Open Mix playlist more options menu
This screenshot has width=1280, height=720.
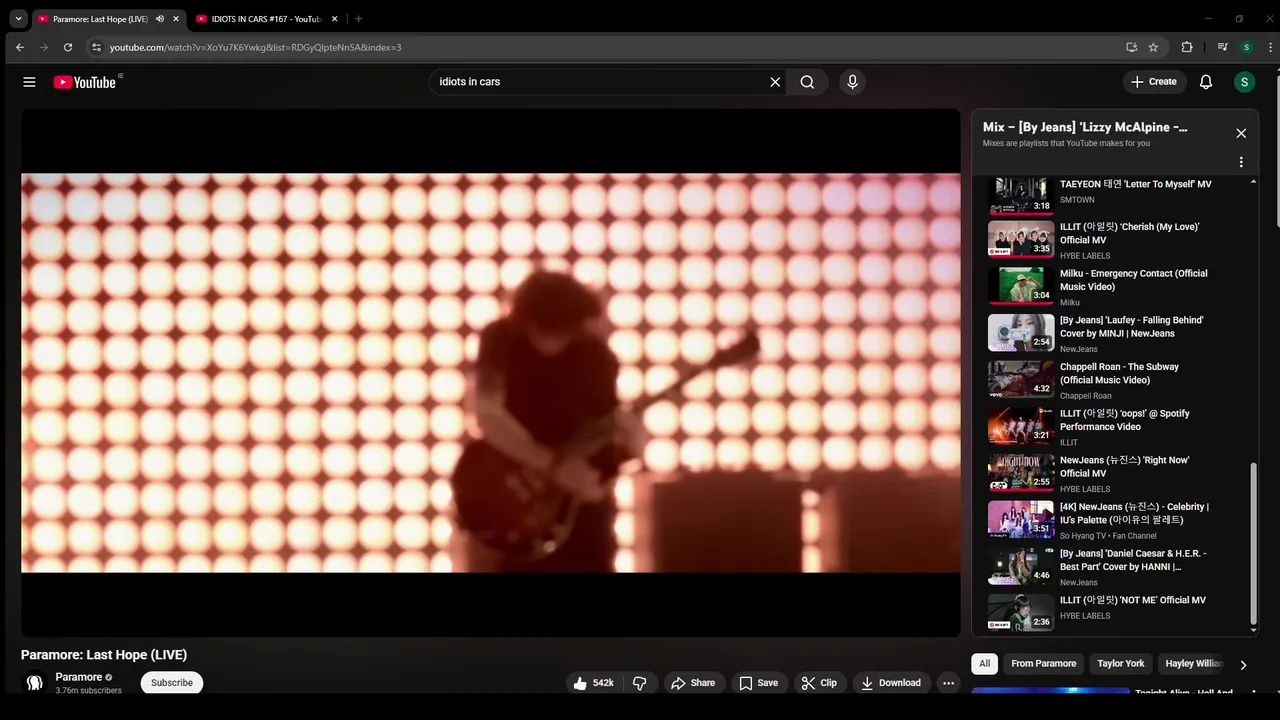(x=1241, y=162)
